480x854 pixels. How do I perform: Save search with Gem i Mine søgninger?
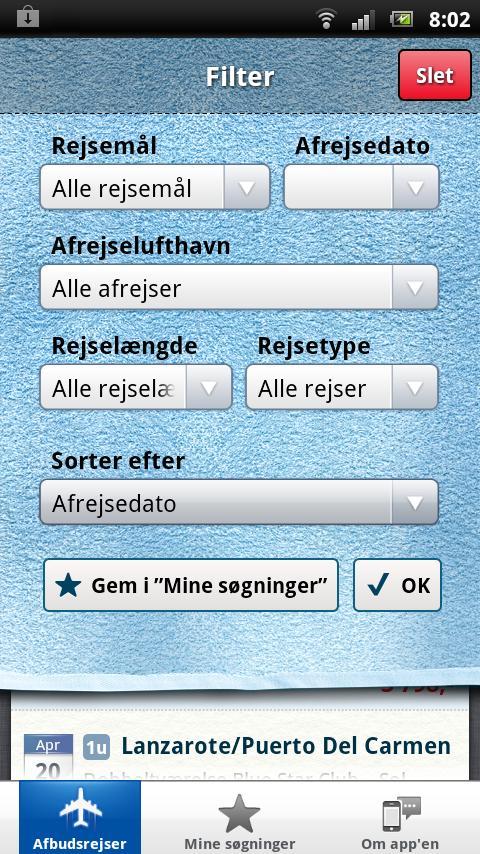(x=191, y=585)
